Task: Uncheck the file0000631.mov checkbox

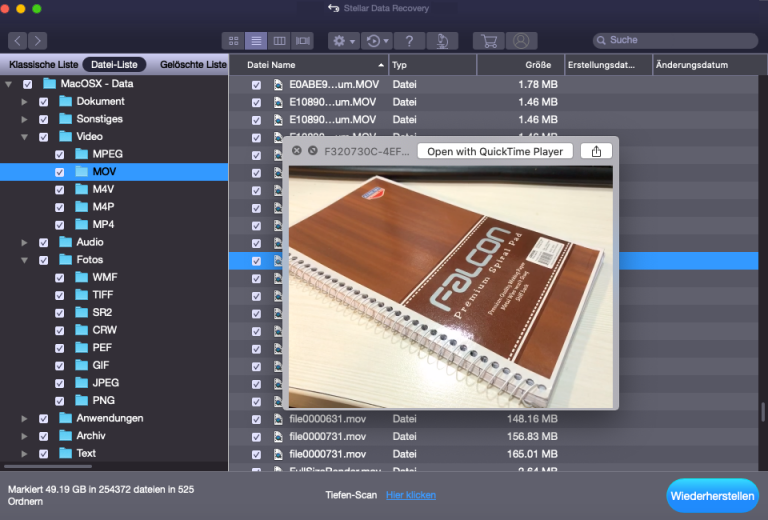Action: click(x=256, y=420)
